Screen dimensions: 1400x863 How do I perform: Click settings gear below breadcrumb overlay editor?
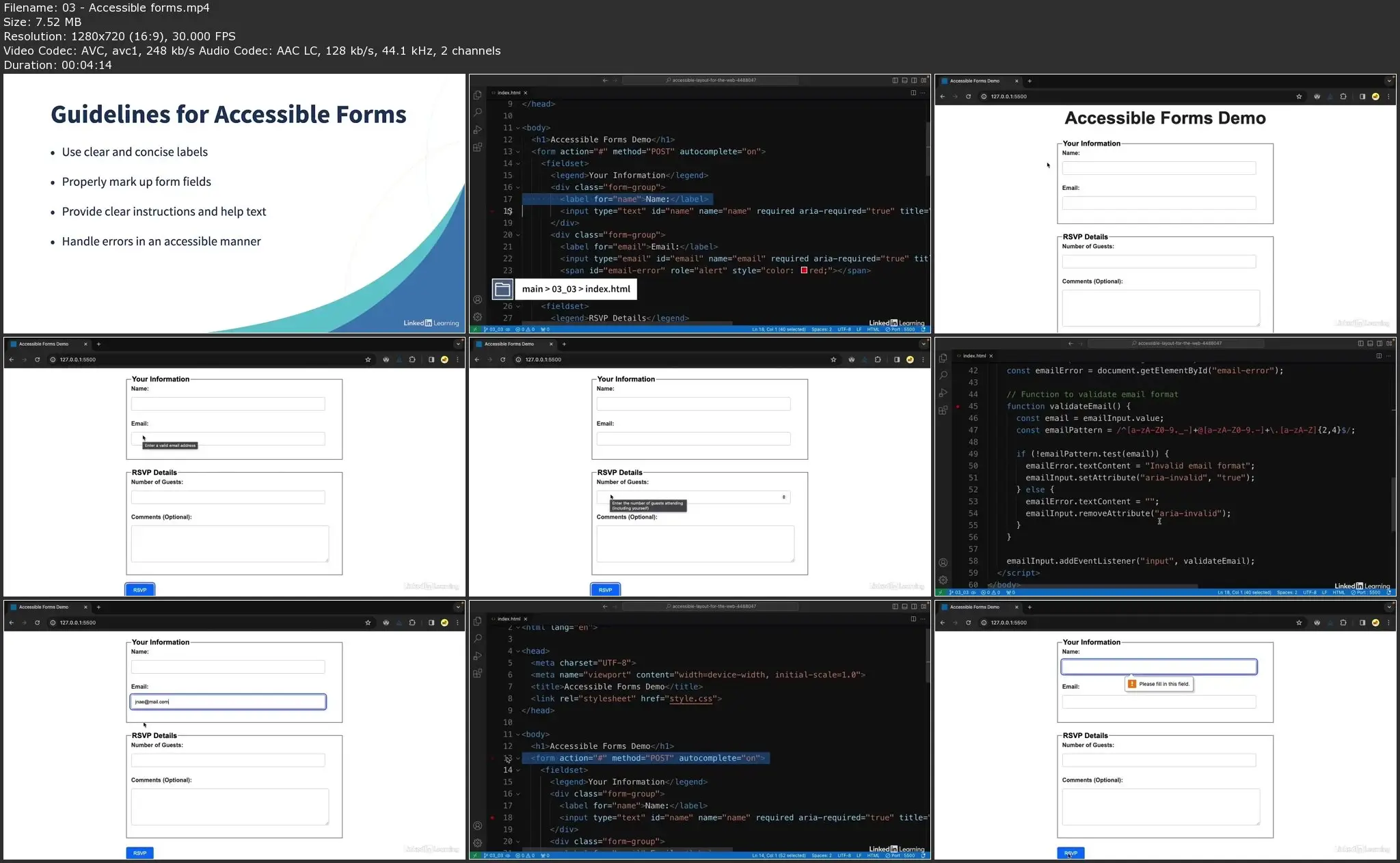[477, 317]
